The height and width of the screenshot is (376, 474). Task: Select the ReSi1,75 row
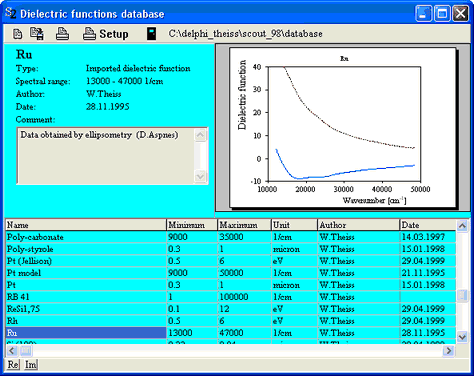coord(231,309)
